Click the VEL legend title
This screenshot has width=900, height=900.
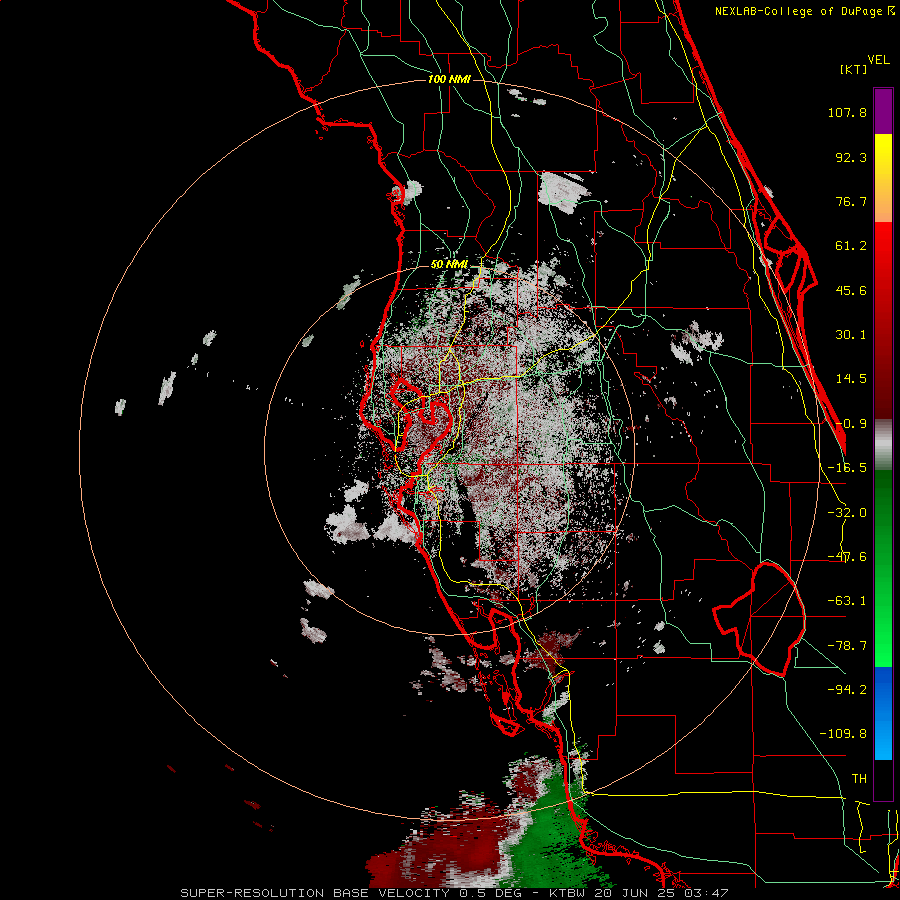coord(878,60)
